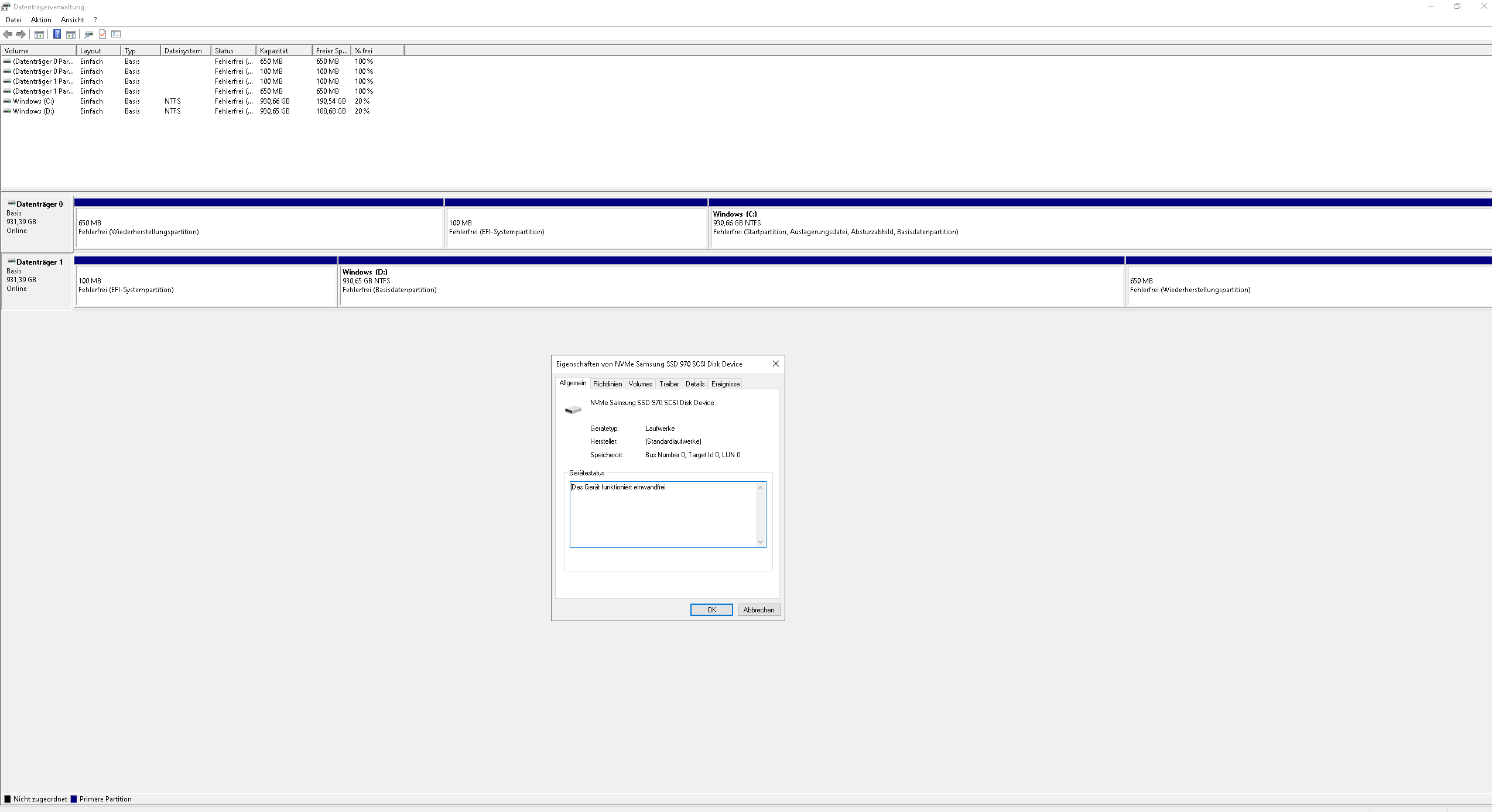The width and height of the screenshot is (1492, 812).
Task: Click the blue Help question mark icon
Action: tap(57, 34)
